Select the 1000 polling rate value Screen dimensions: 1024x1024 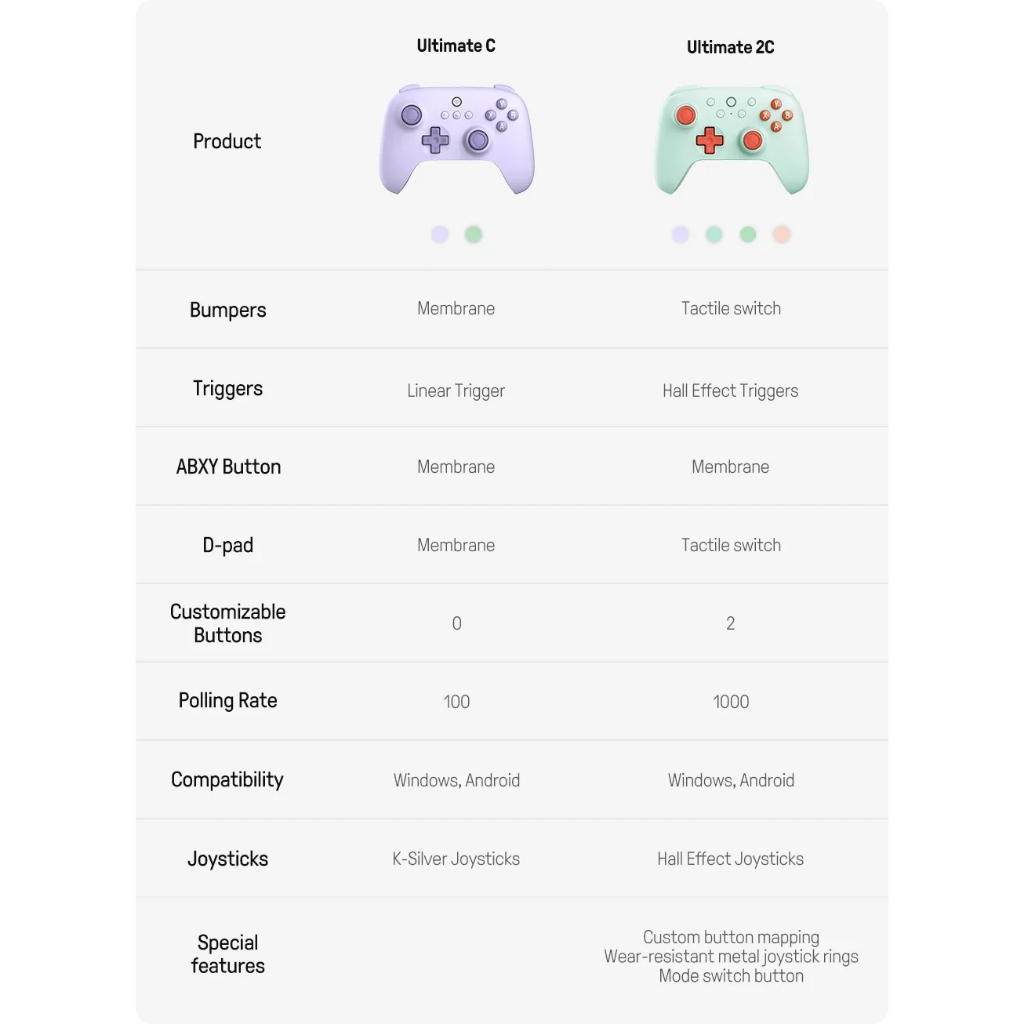[731, 701]
